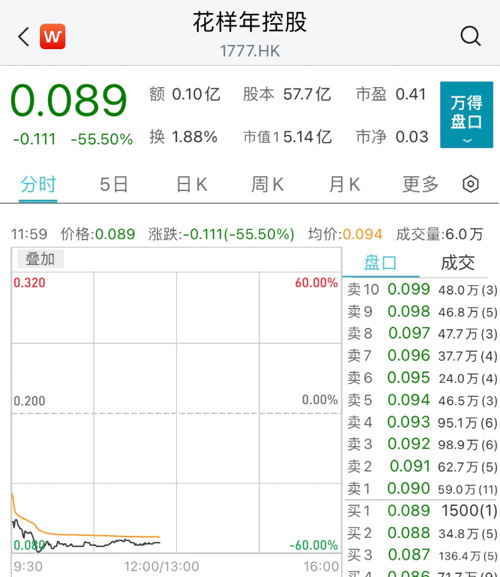Switch to the 5日 tab
The image size is (500, 577).
point(114,184)
